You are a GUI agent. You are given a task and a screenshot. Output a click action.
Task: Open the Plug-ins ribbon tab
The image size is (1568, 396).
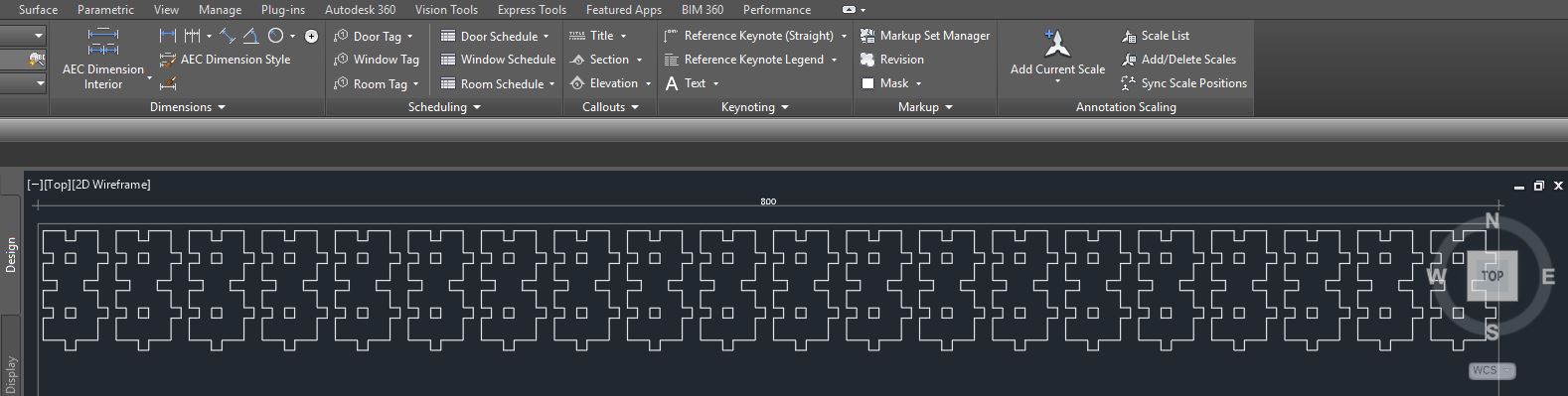(283, 10)
